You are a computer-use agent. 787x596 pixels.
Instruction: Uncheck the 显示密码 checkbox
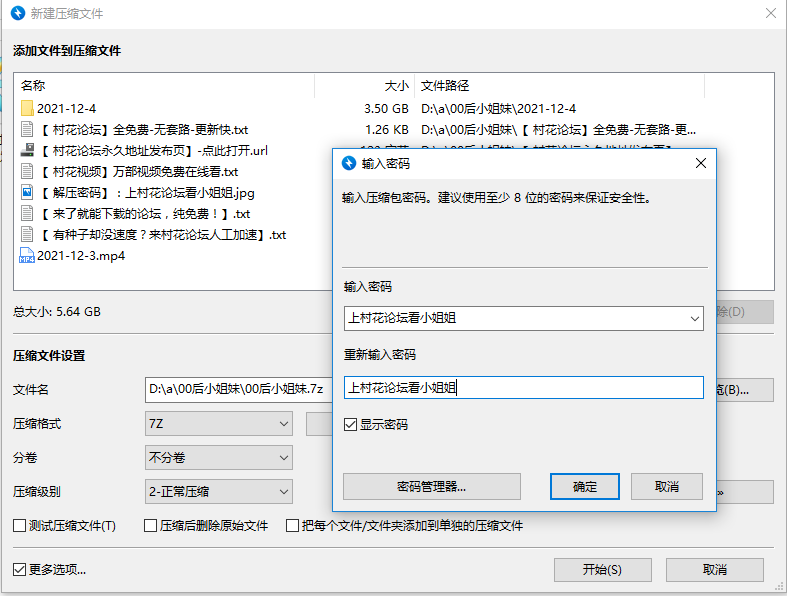point(350,425)
